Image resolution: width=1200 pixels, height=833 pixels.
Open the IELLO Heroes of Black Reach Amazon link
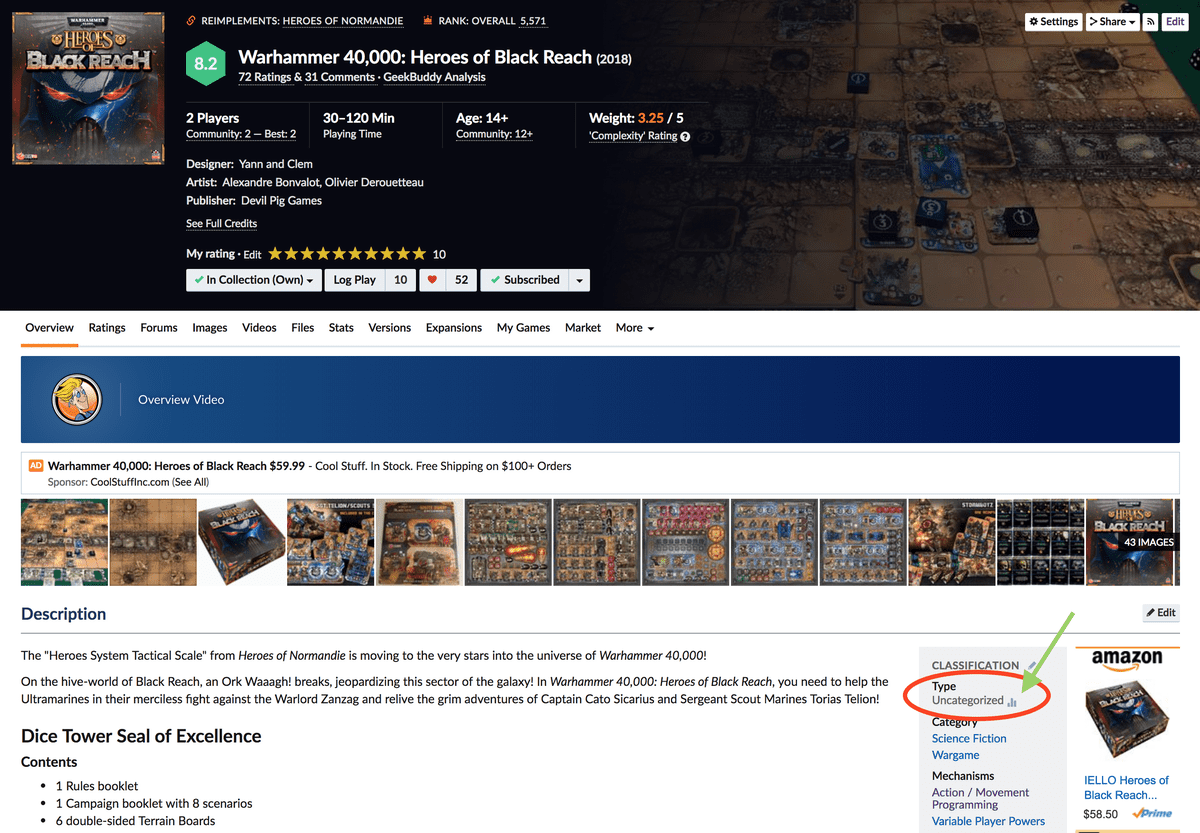(1127, 788)
